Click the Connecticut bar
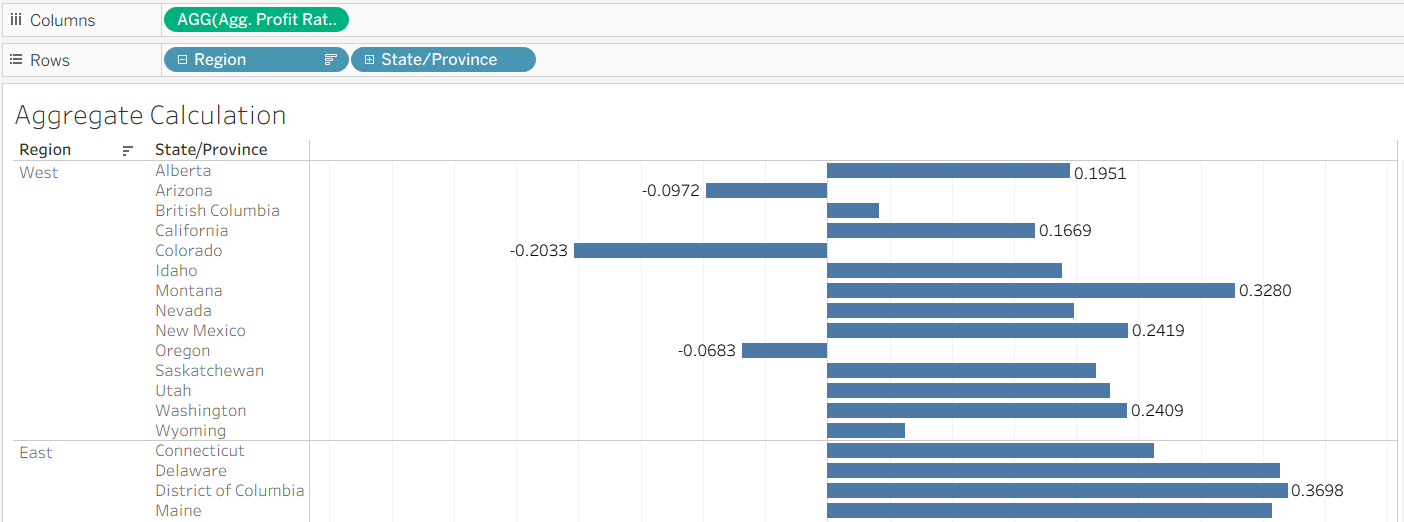Screen dimensions: 1404x522 pyautogui.click(x=990, y=450)
